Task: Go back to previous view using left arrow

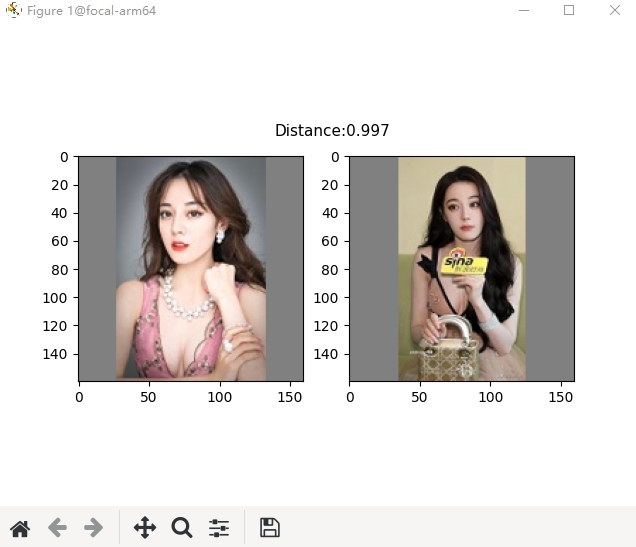Action: (x=57, y=528)
